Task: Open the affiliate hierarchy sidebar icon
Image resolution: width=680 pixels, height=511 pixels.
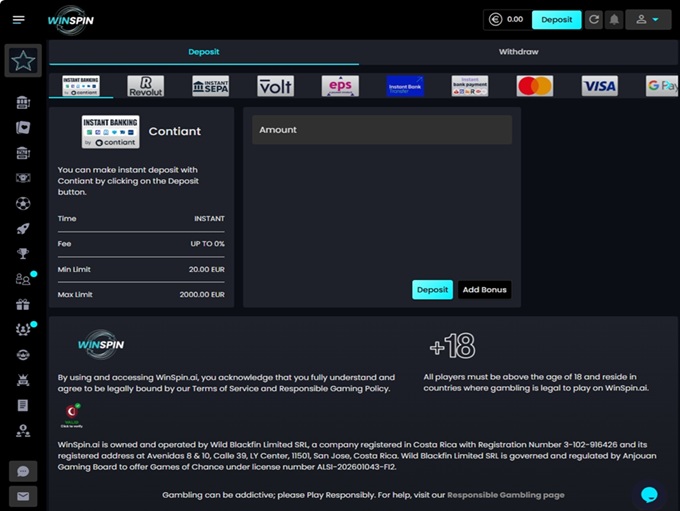Action: point(23,431)
